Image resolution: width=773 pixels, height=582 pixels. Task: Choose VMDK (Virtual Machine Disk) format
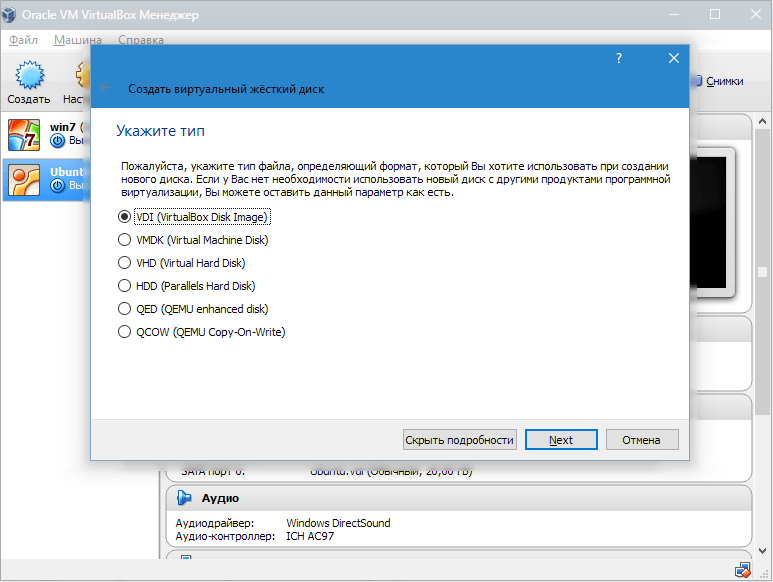[125, 240]
